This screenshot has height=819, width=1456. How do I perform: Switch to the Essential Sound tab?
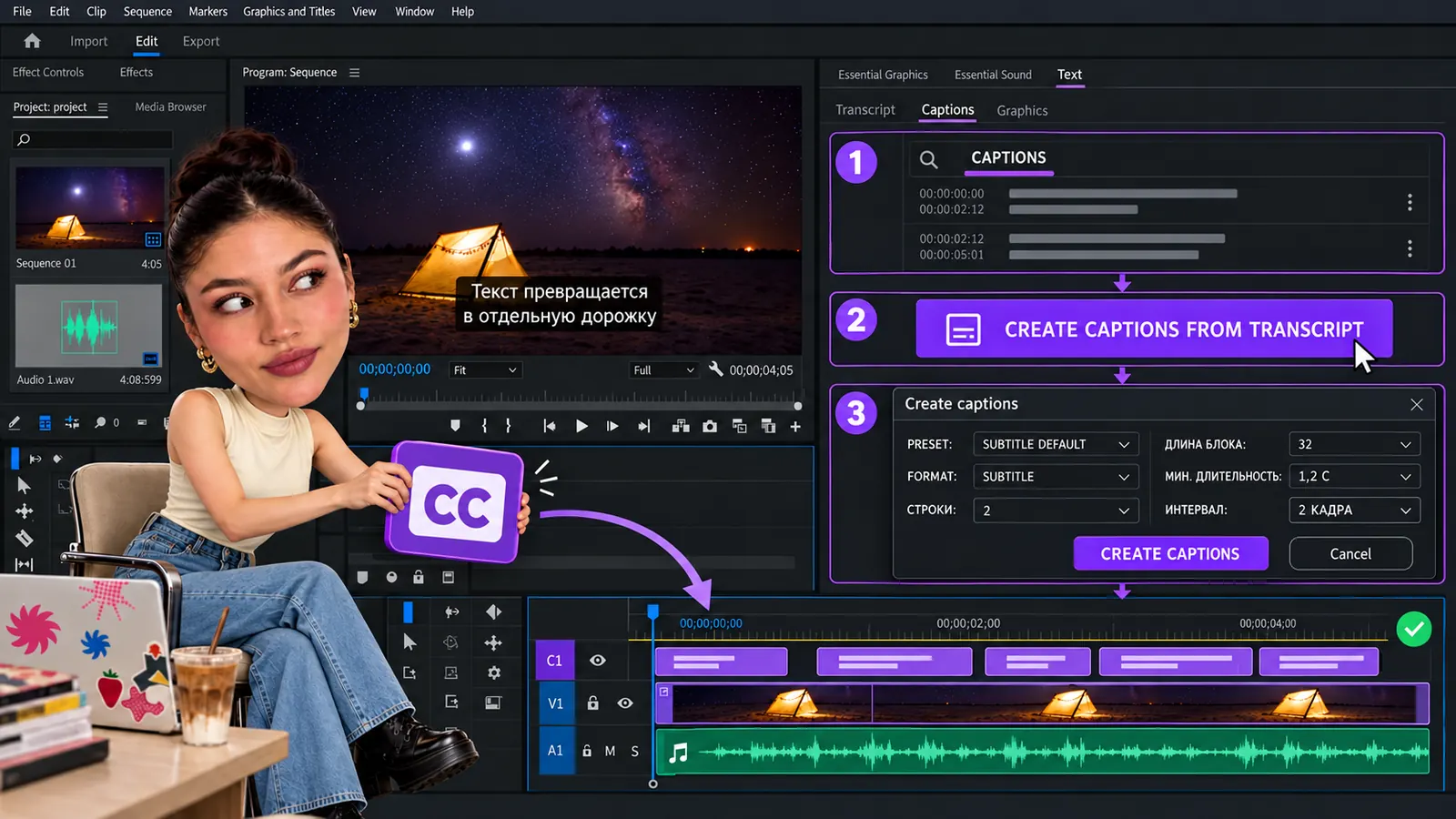tap(993, 75)
